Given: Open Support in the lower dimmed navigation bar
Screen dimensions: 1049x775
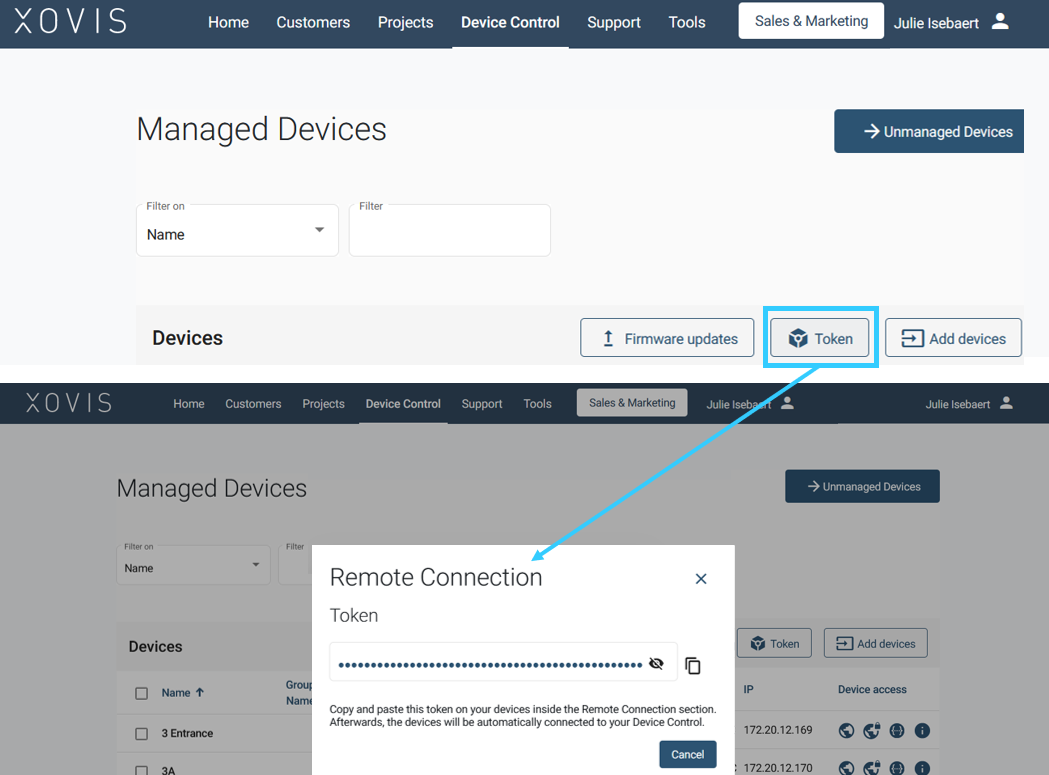Looking at the screenshot, I should pos(482,404).
